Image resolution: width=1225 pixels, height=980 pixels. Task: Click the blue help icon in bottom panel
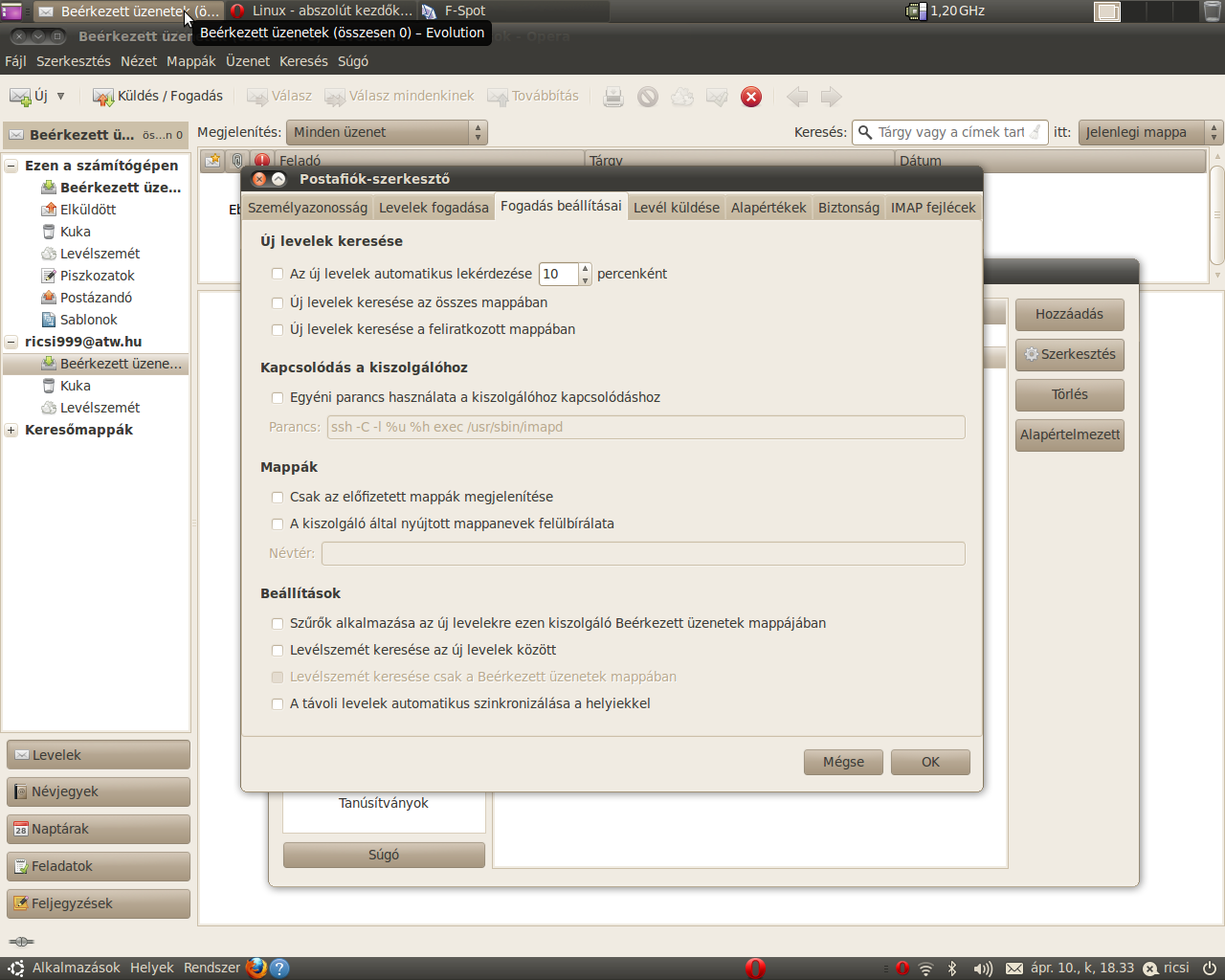point(279,969)
